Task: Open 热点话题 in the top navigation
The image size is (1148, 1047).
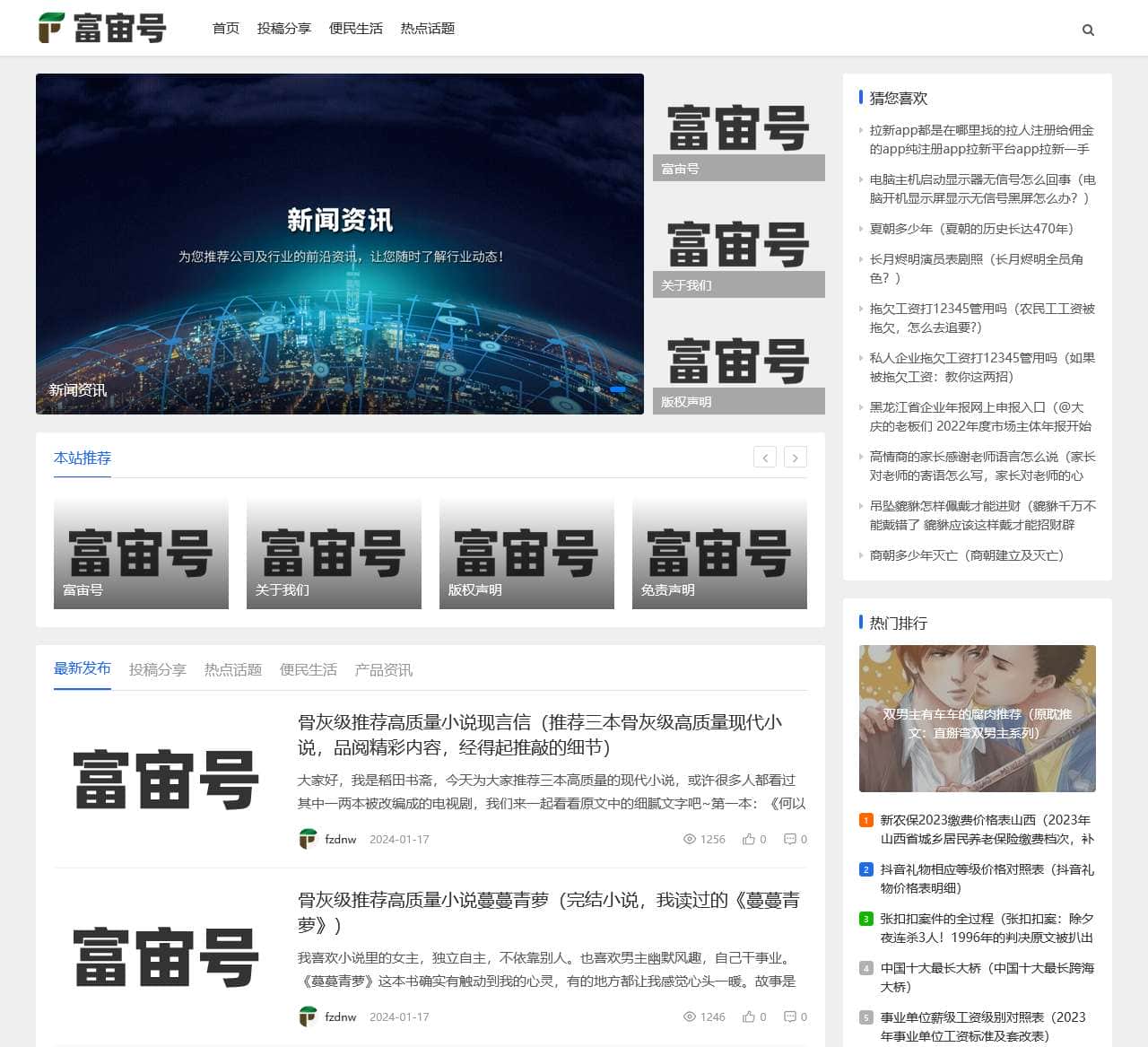Action: click(x=428, y=28)
